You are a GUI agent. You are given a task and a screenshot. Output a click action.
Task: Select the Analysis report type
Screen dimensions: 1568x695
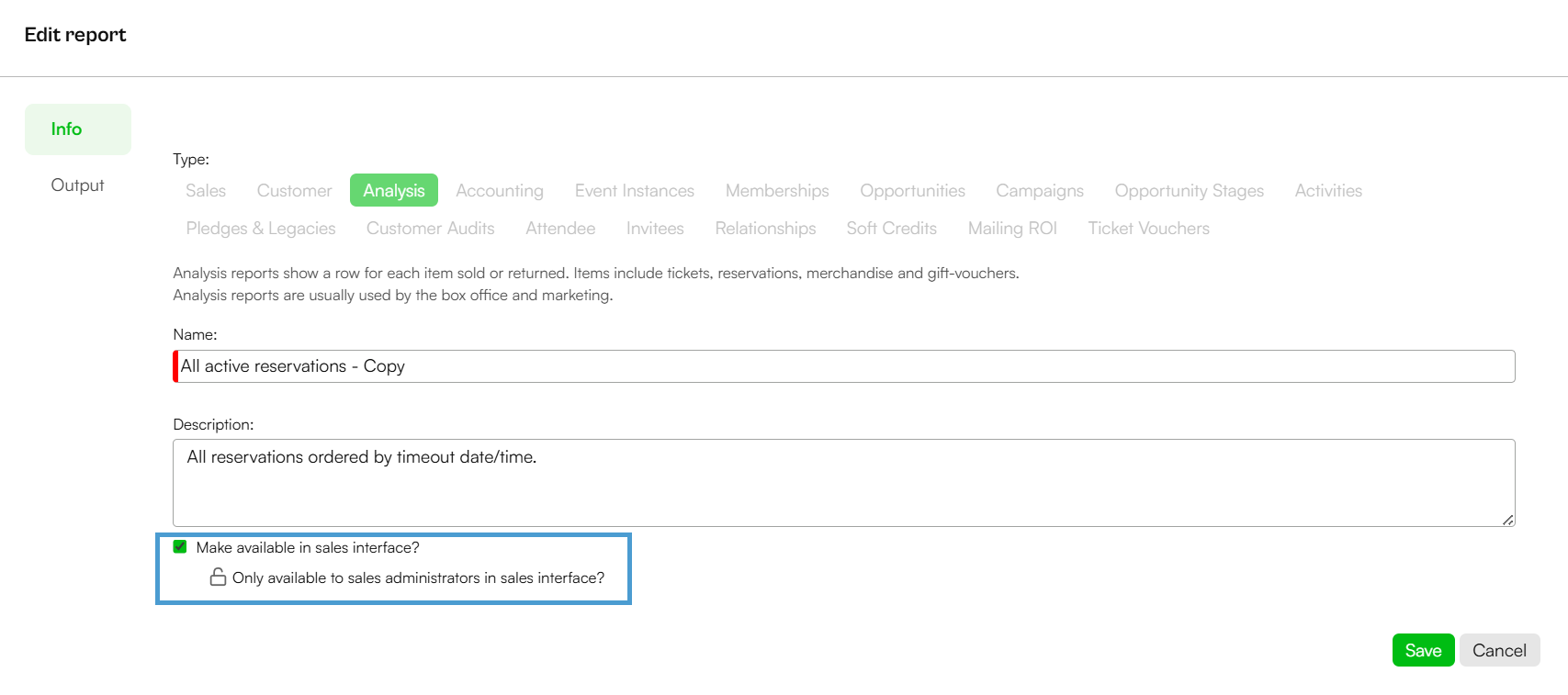click(394, 190)
